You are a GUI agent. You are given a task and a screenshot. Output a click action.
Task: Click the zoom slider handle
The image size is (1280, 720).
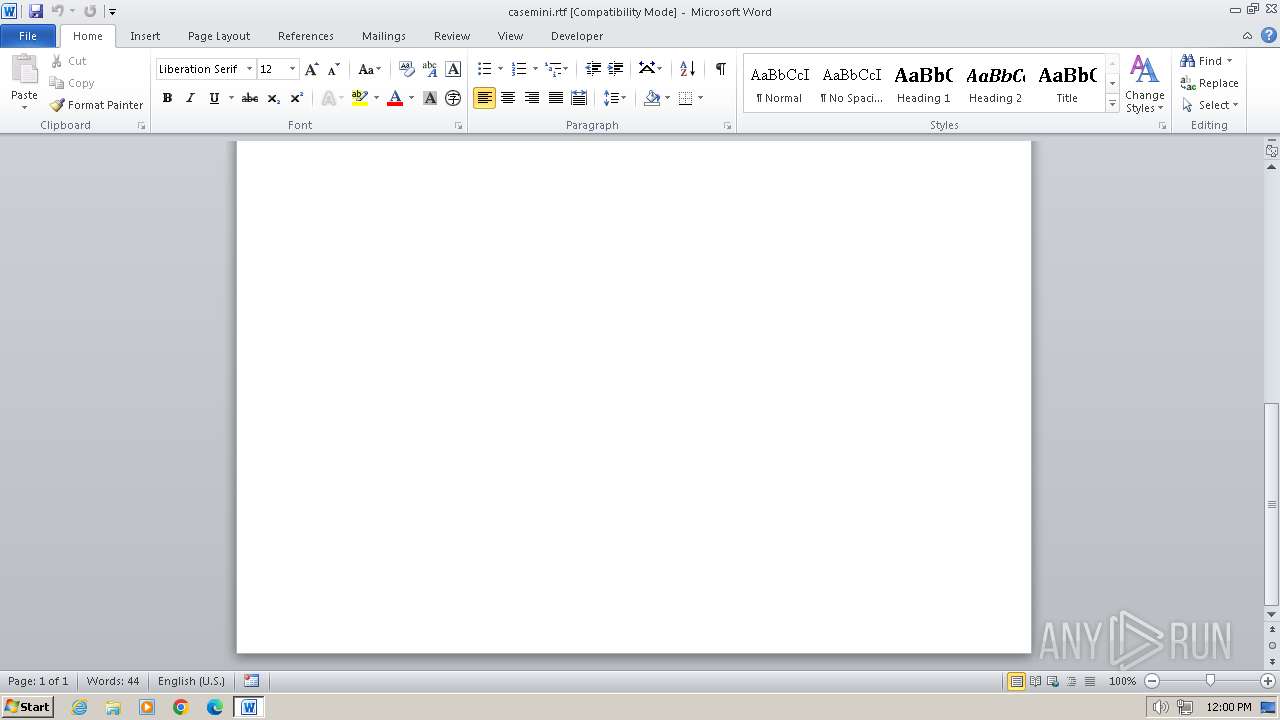(x=1210, y=681)
